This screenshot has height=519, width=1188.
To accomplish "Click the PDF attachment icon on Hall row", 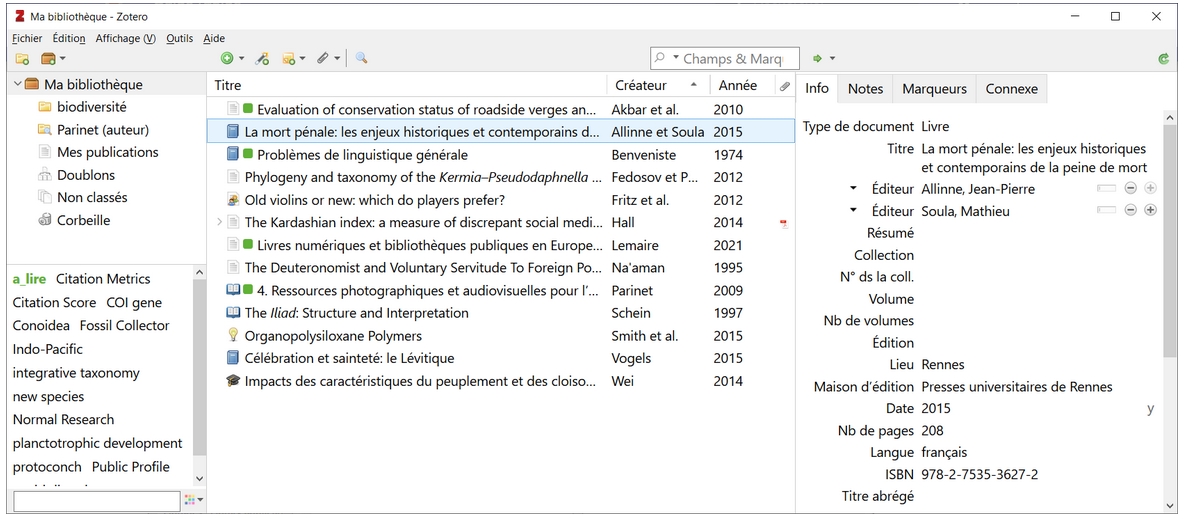I will [x=784, y=223].
